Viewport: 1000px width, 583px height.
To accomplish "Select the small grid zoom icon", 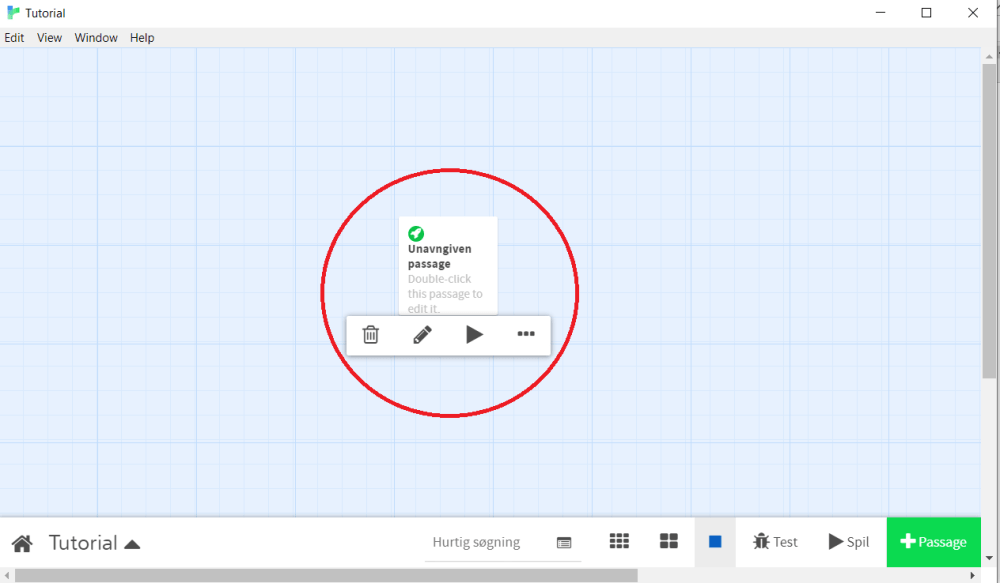I will coord(619,541).
